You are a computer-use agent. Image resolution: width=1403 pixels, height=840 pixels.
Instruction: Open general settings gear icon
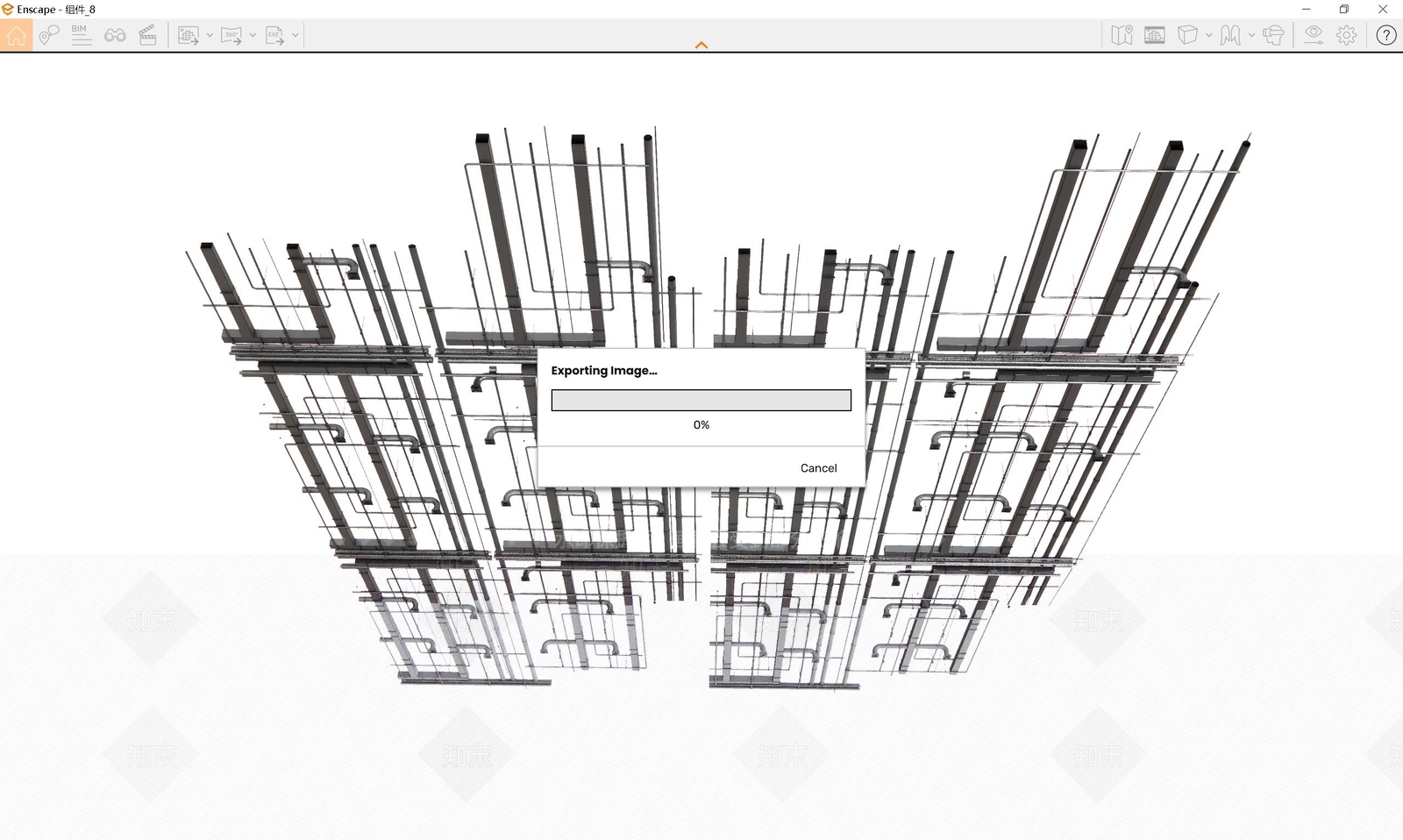click(x=1347, y=35)
